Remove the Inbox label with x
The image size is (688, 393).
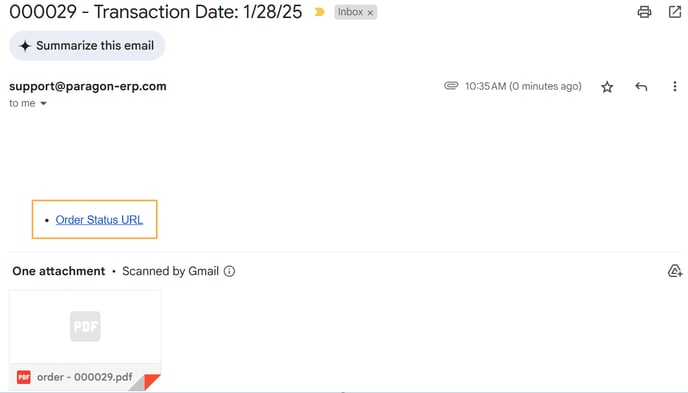tap(370, 13)
